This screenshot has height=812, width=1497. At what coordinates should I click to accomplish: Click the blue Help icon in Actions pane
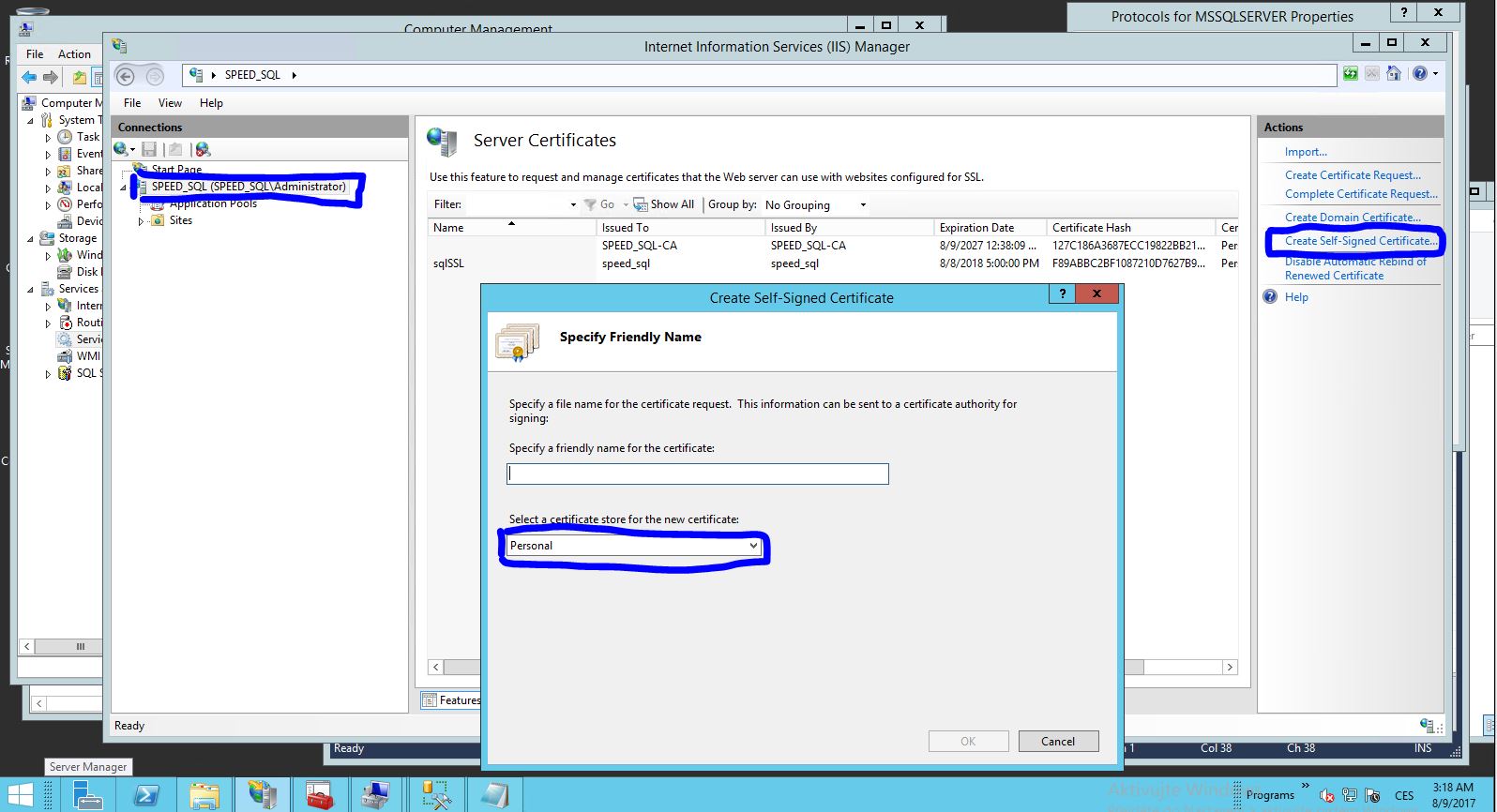click(1270, 296)
